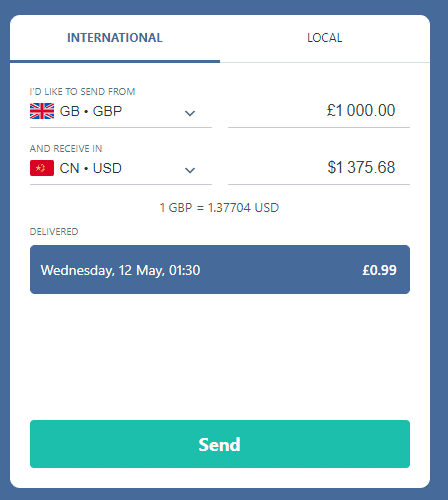Image resolution: width=448 pixels, height=500 pixels.
Task: Click the £0.99 fee on delivery option
Action: pos(380,270)
